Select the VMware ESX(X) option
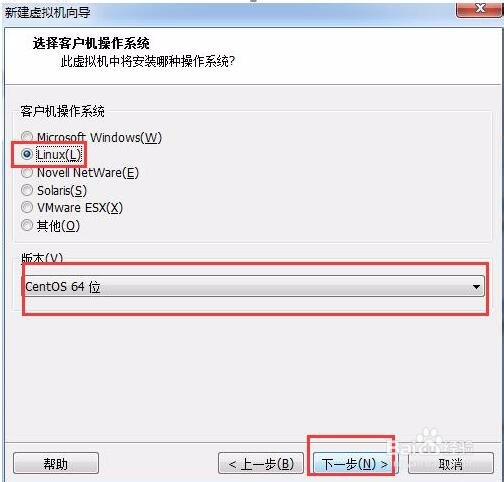504x482 pixels. point(27,207)
